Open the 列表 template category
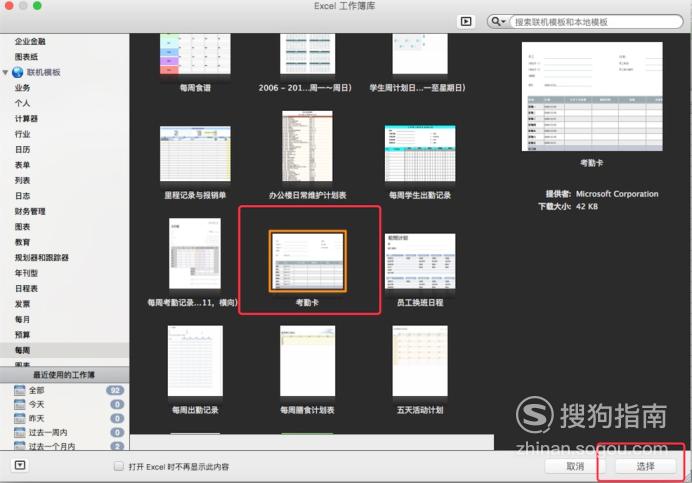The width and height of the screenshot is (692, 483). click(x=23, y=181)
